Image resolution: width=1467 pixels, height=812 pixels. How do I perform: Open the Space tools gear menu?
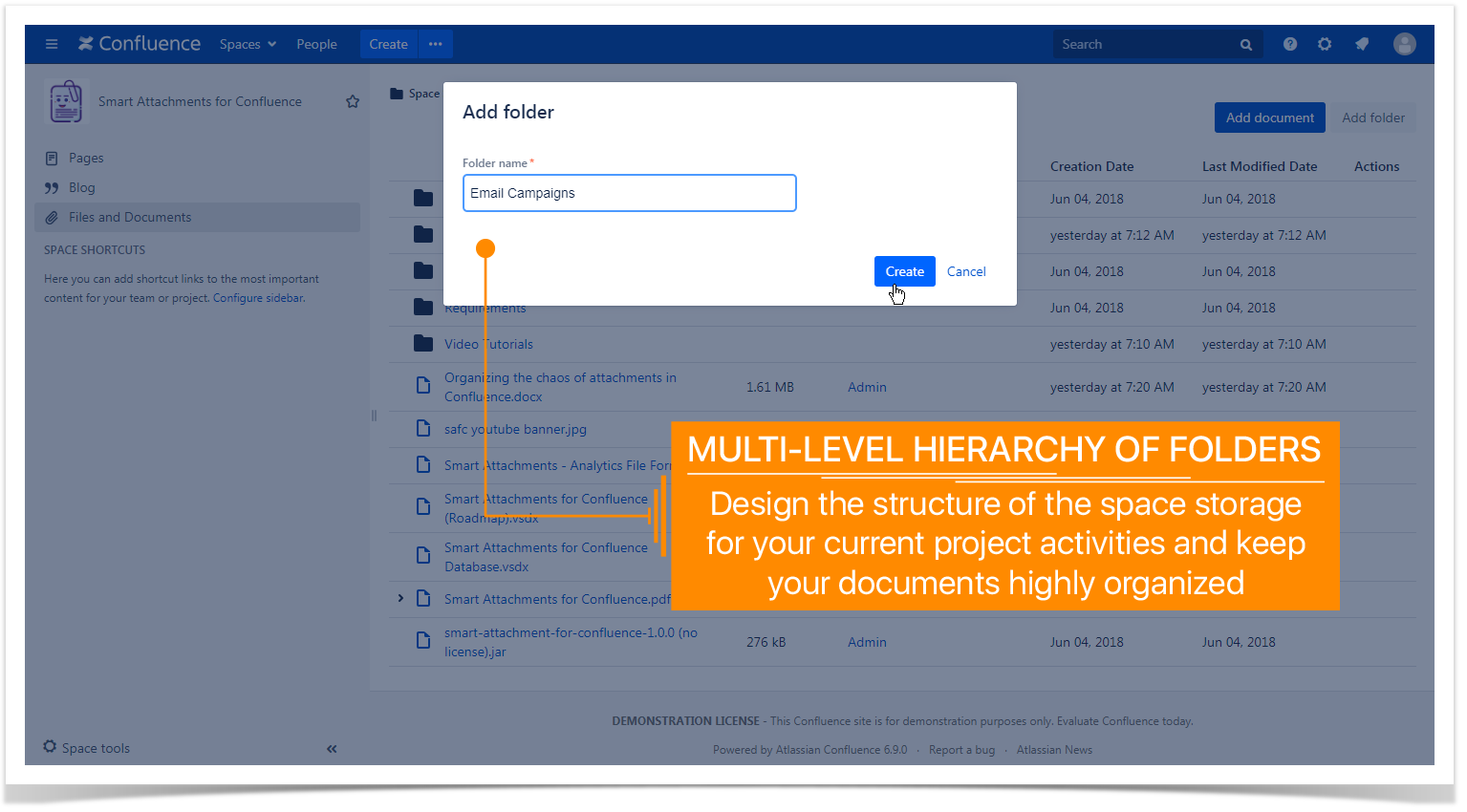coord(86,748)
